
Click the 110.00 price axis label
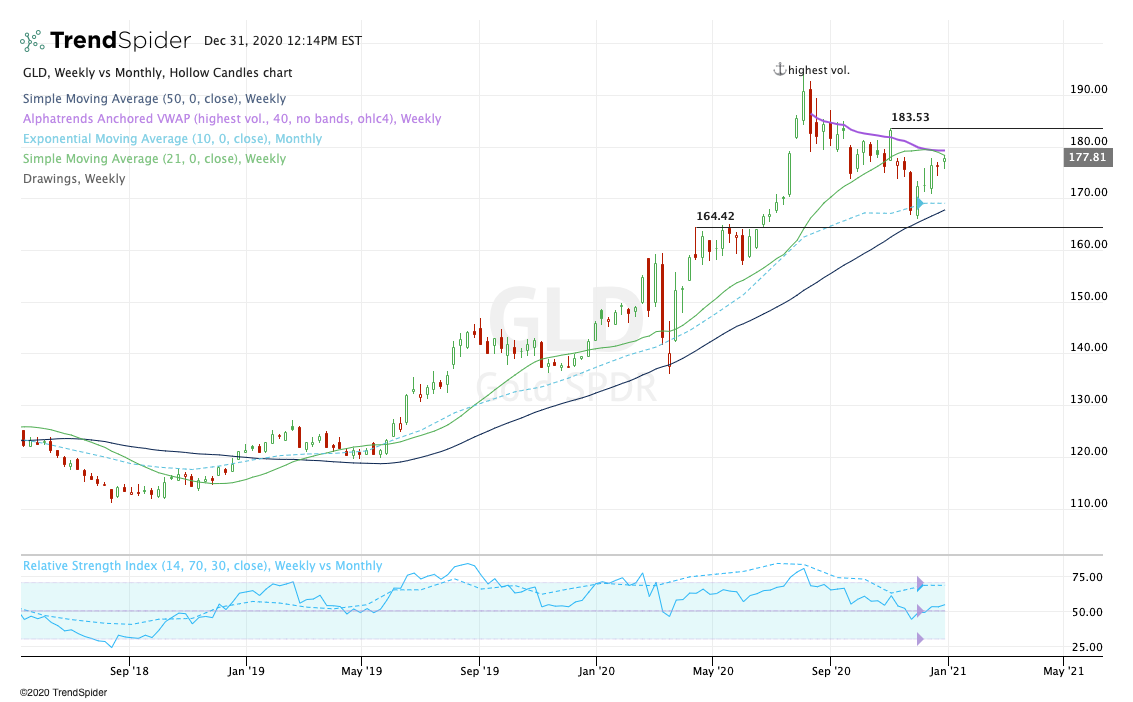point(1088,503)
